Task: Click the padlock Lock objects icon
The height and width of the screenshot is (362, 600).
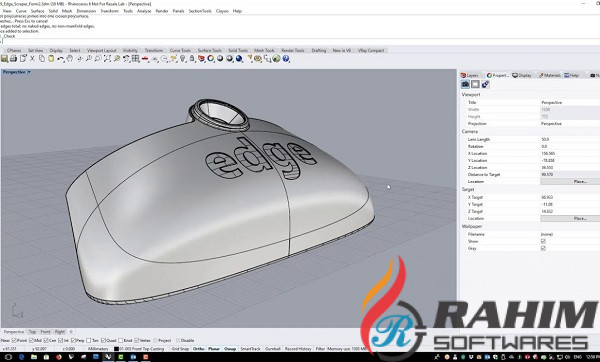Action: (192, 59)
